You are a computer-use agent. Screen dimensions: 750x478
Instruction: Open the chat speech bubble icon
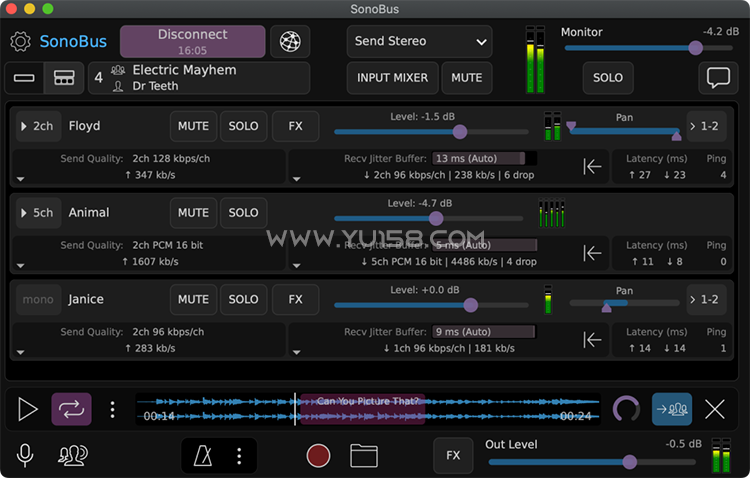click(x=718, y=78)
